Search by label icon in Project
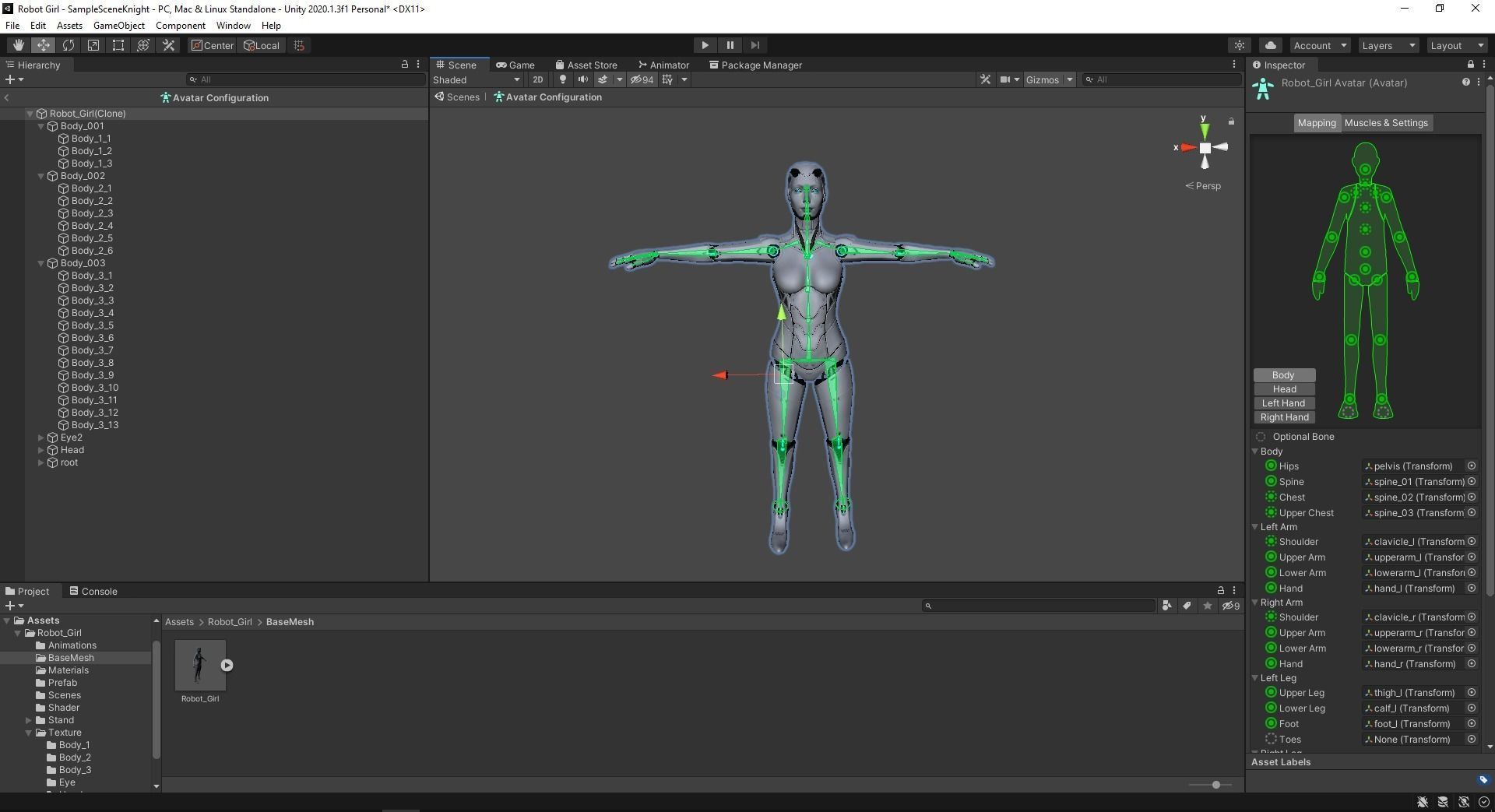 pyautogui.click(x=1187, y=606)
